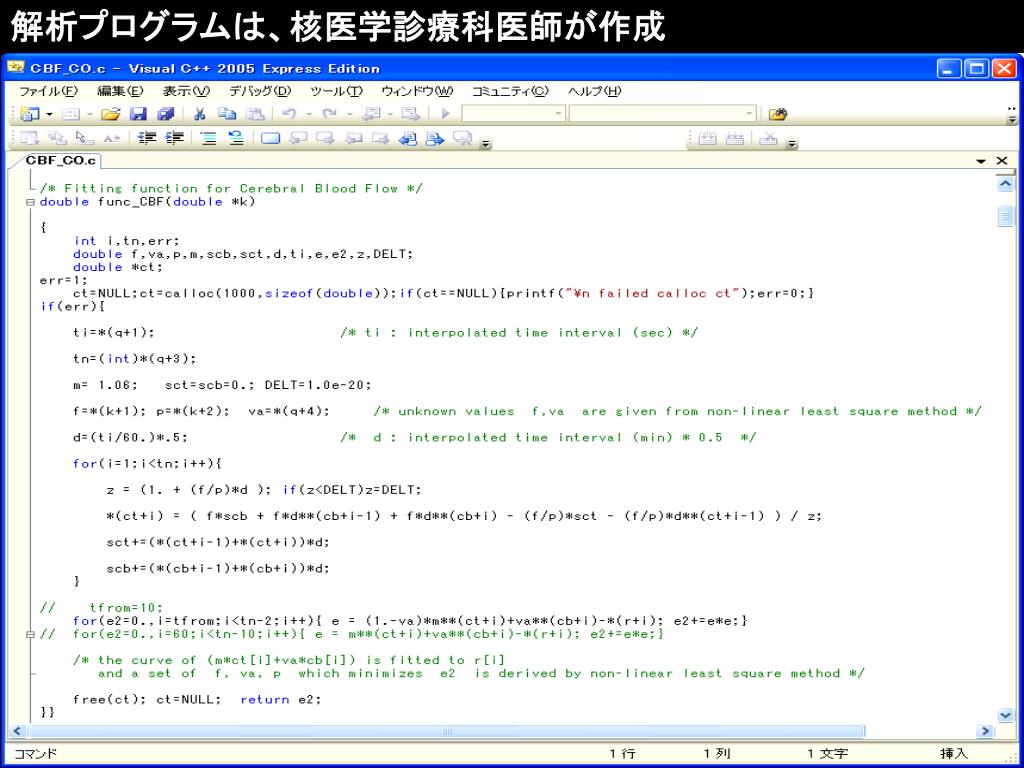This screenshot has height=768, width=1024.
Task: Click the first icon of the floating build toolbar
Action: [x=707, y=138]
